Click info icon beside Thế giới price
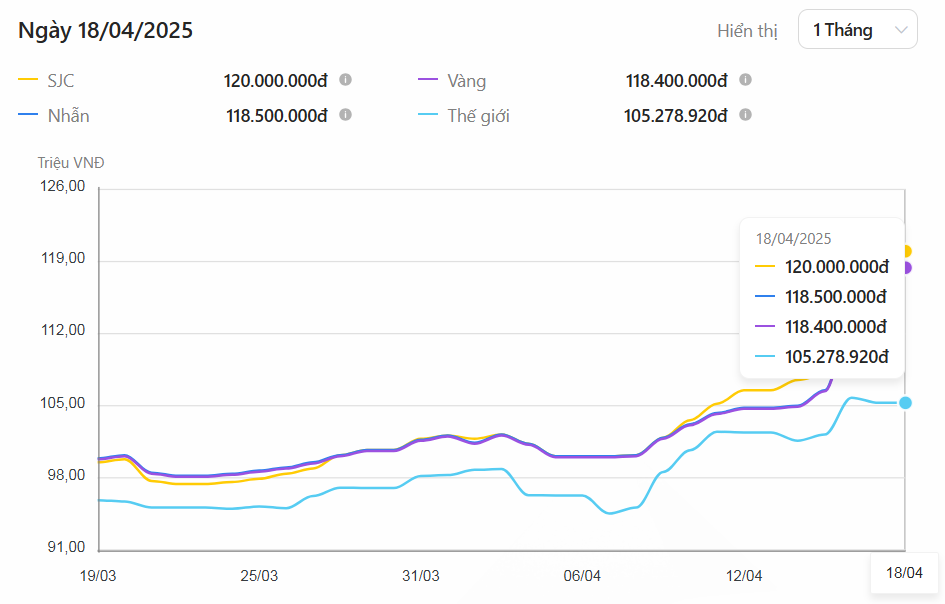The width and height of the screenshot is (945, 604). tap(745, 115)
